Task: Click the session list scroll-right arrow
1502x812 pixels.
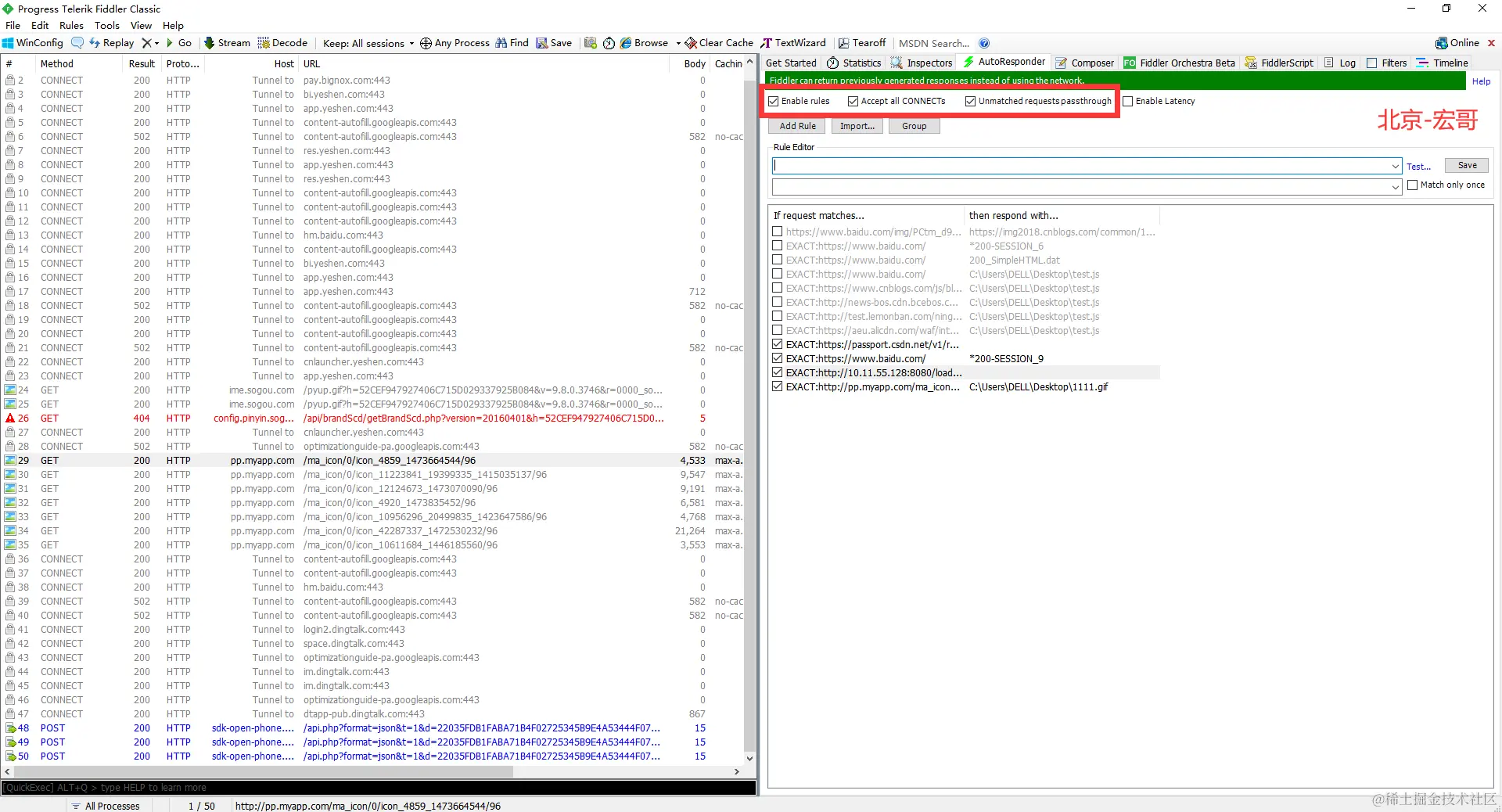Action: click(736, 772)
